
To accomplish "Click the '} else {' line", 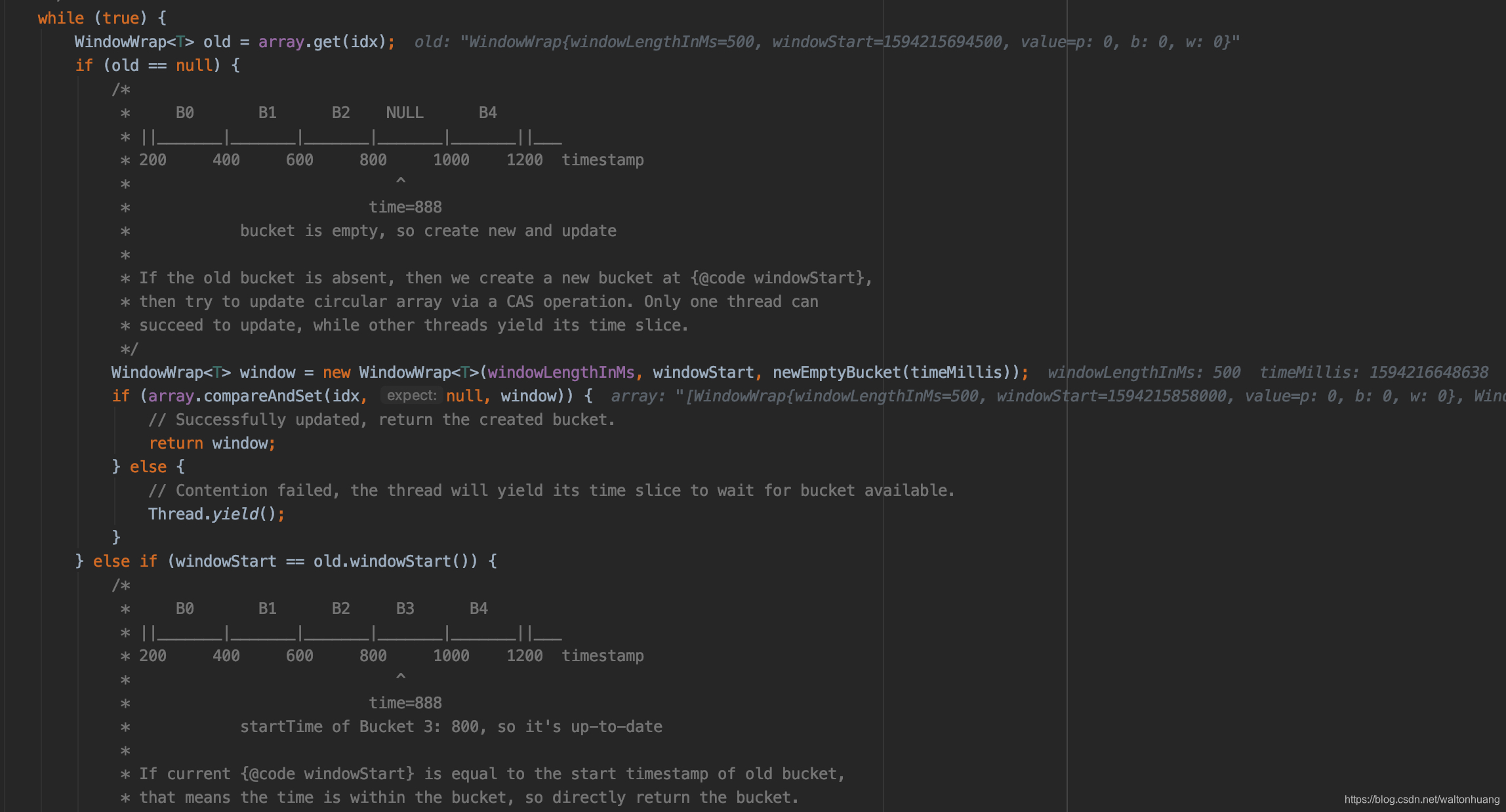I will point(148,467).
